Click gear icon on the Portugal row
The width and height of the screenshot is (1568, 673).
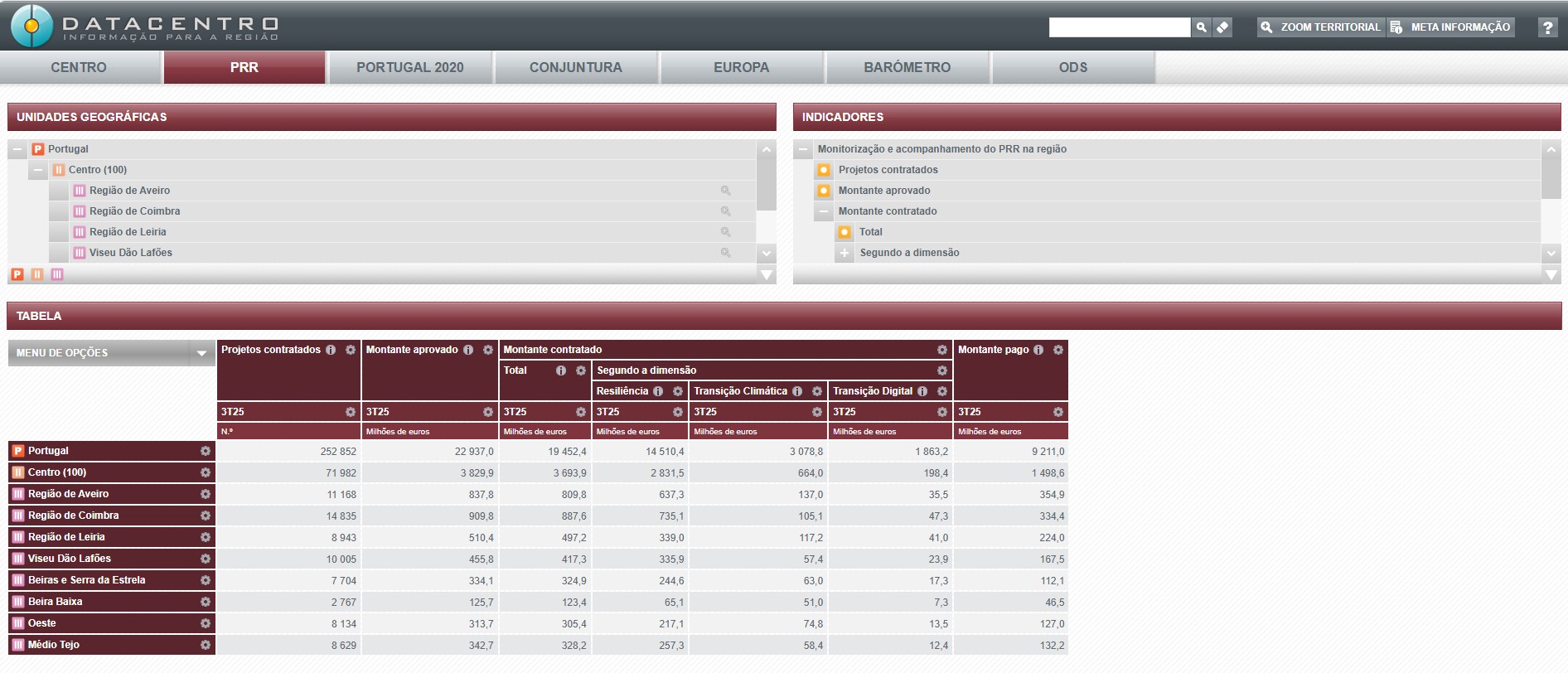(x=205, y=451)
